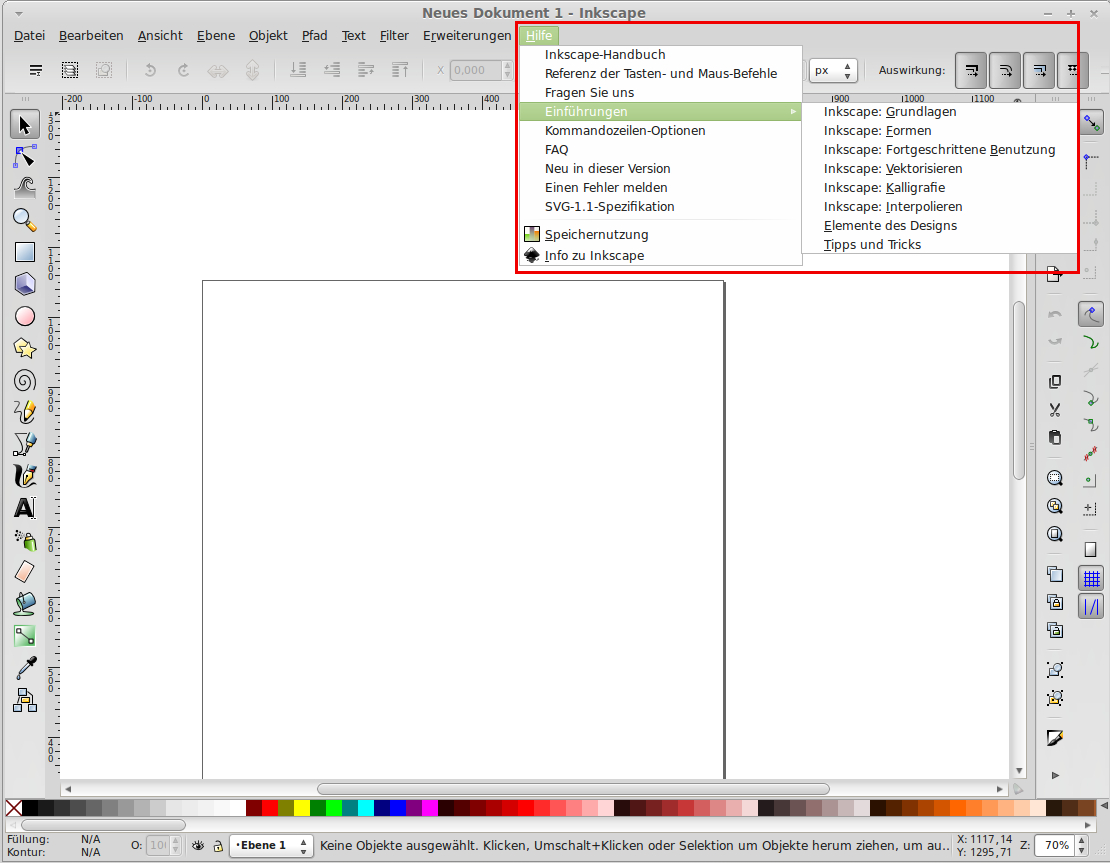
Task: Pick the yellow color swatch
Action: click(302, 808)
